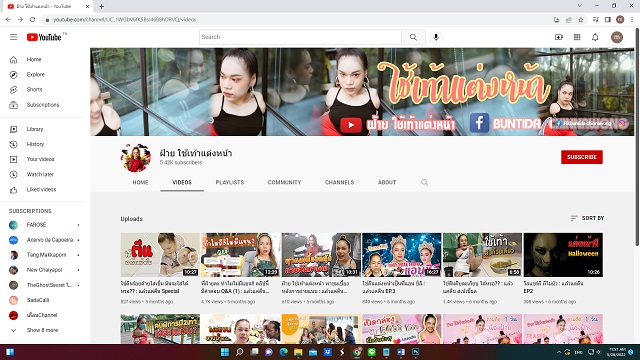Click the channel profile picture
The image size is (640, 360).
point(136,157)
